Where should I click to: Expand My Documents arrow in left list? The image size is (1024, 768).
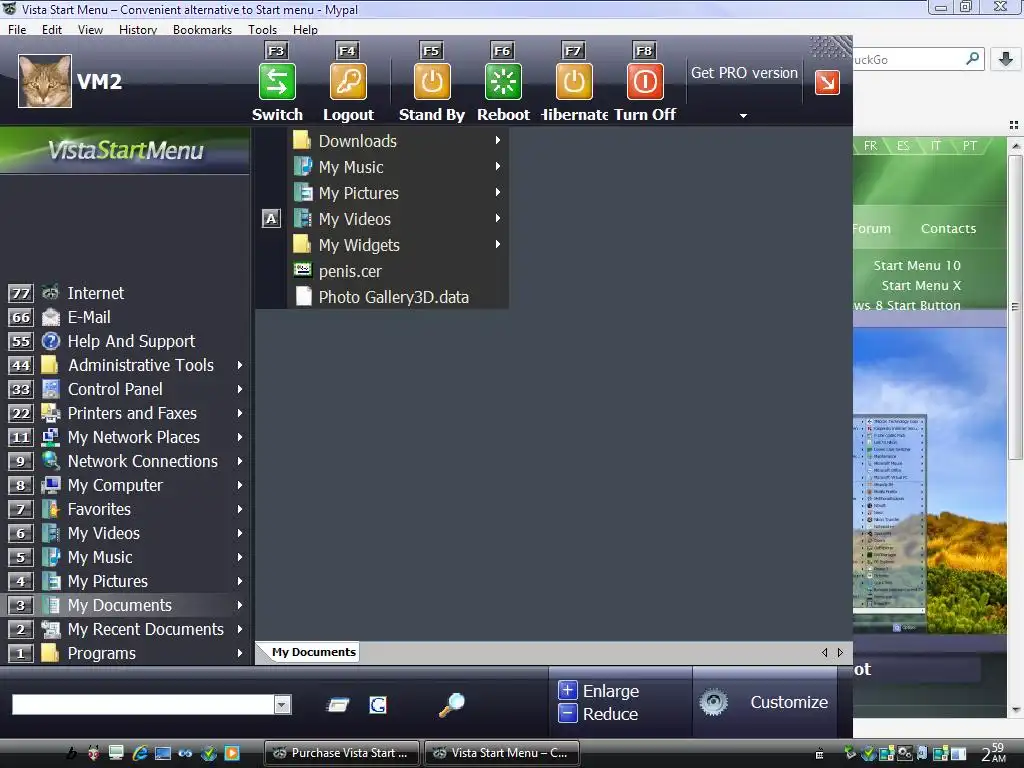tap(240, 605)
